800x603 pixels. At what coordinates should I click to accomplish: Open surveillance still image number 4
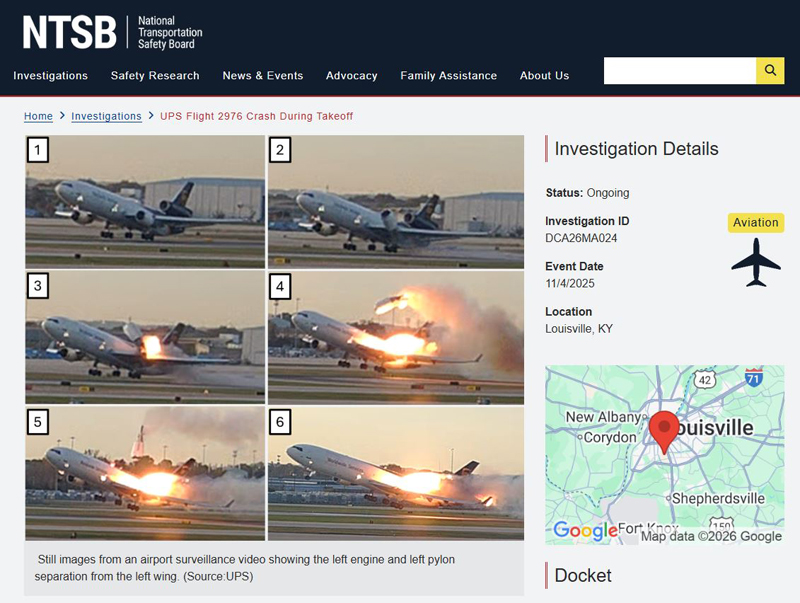pos(396,337)
